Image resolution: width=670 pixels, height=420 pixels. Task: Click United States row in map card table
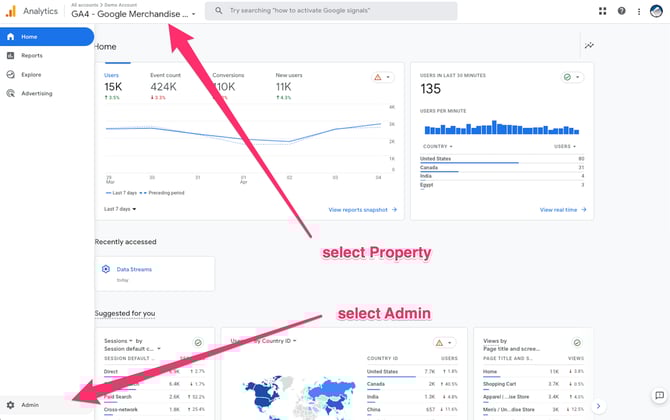tap(412, 372)
